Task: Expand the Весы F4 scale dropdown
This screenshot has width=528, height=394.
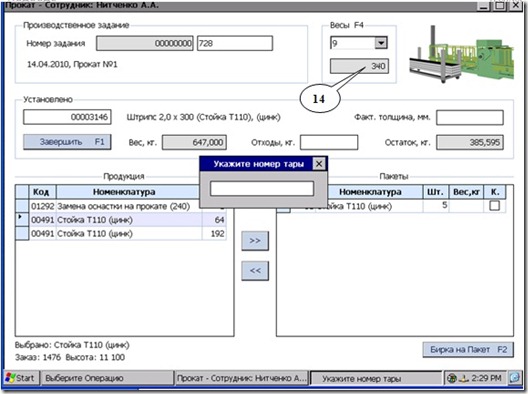Action: click(381, 43)
